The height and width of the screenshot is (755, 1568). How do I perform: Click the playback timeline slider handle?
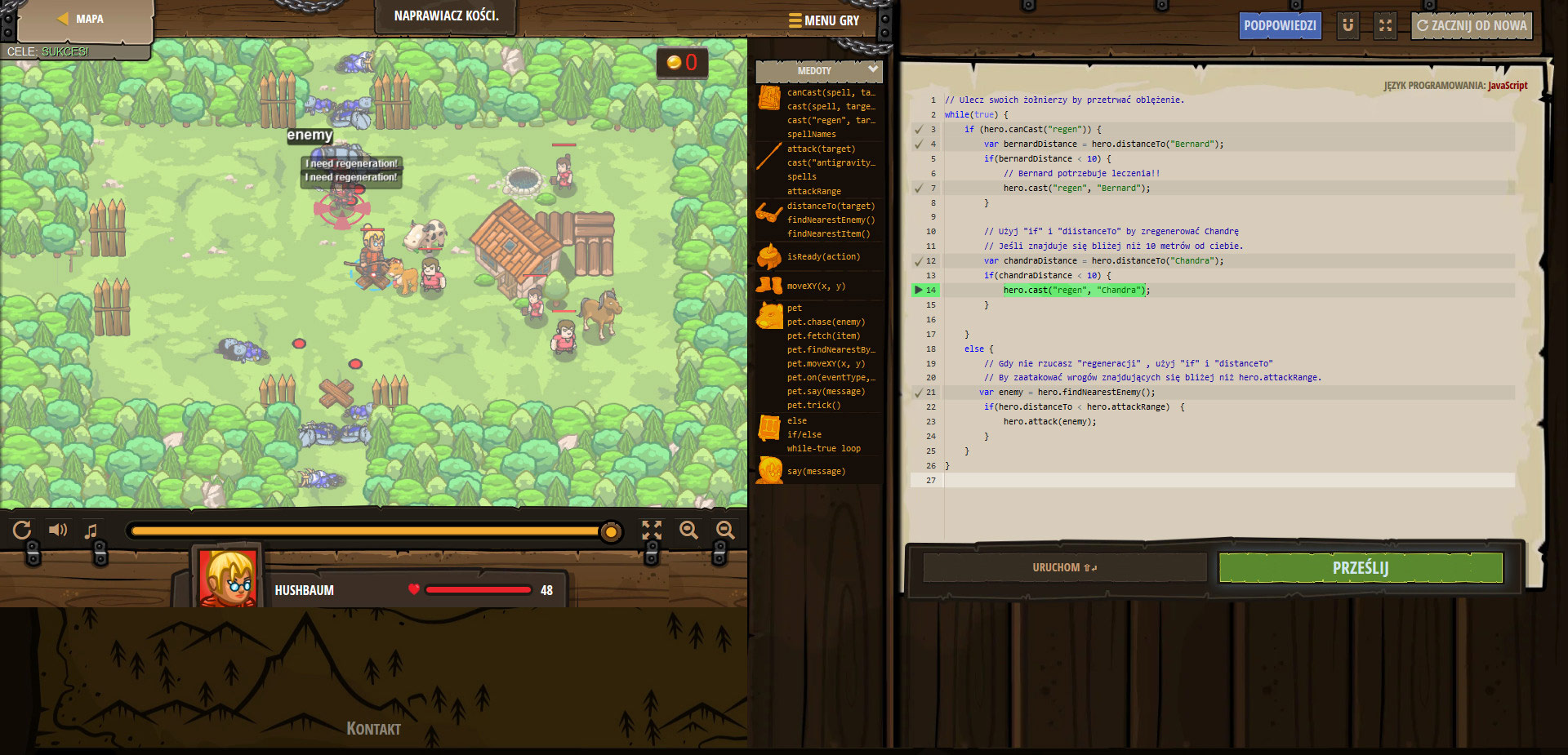(x=610, y=532)
